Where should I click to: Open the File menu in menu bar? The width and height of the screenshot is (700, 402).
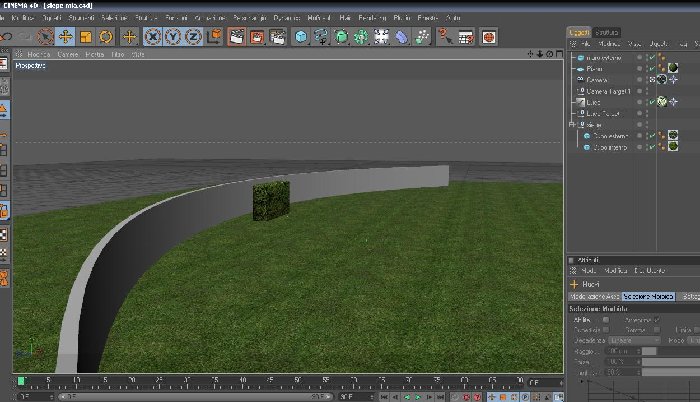(x=3, y=18)
